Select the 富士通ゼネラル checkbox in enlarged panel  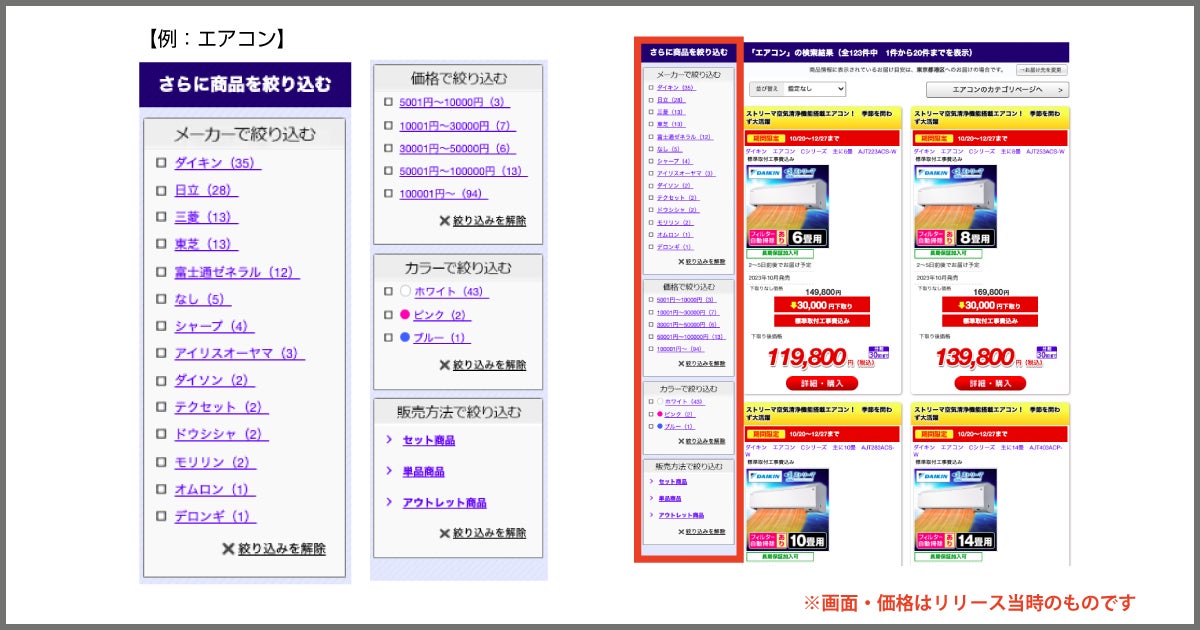tap(161, 272)
